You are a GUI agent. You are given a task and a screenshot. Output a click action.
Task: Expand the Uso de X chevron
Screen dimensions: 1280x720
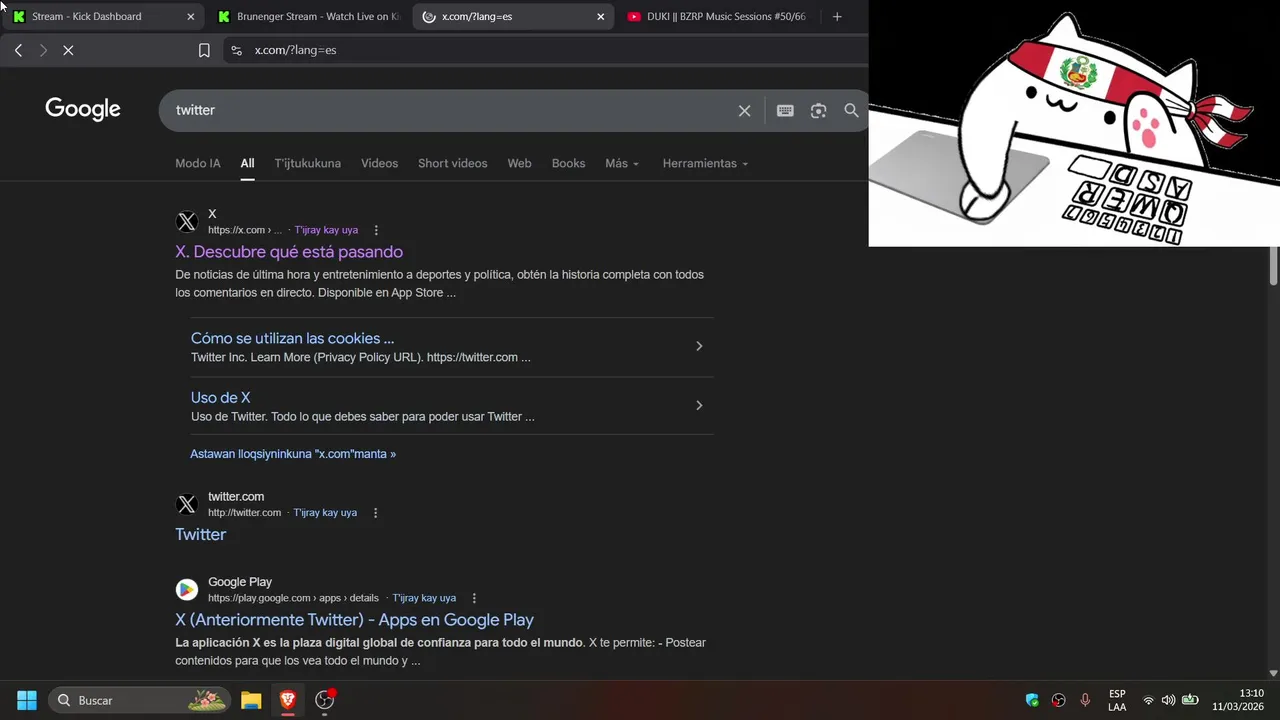point(699,405)
